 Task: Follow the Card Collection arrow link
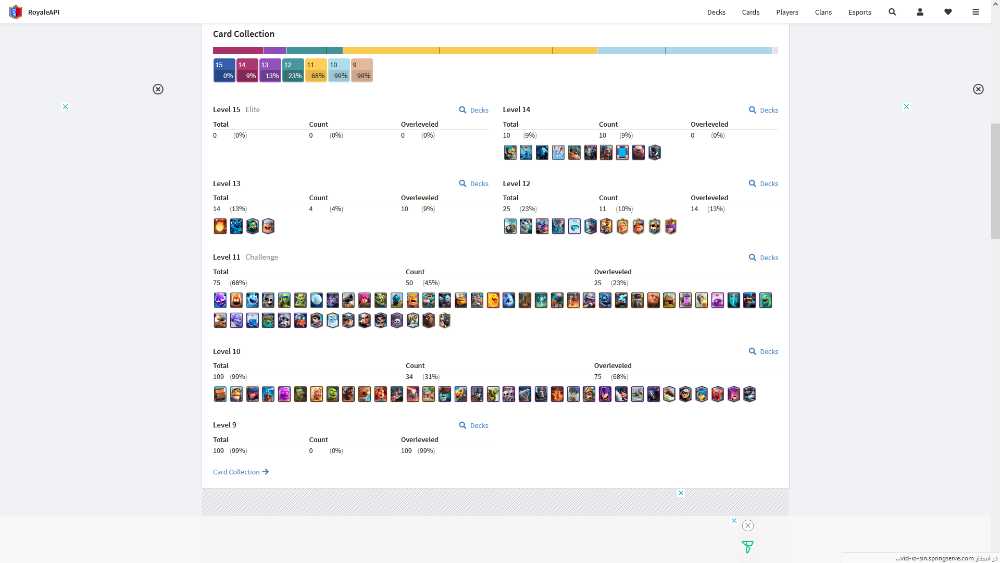[240, 472]
